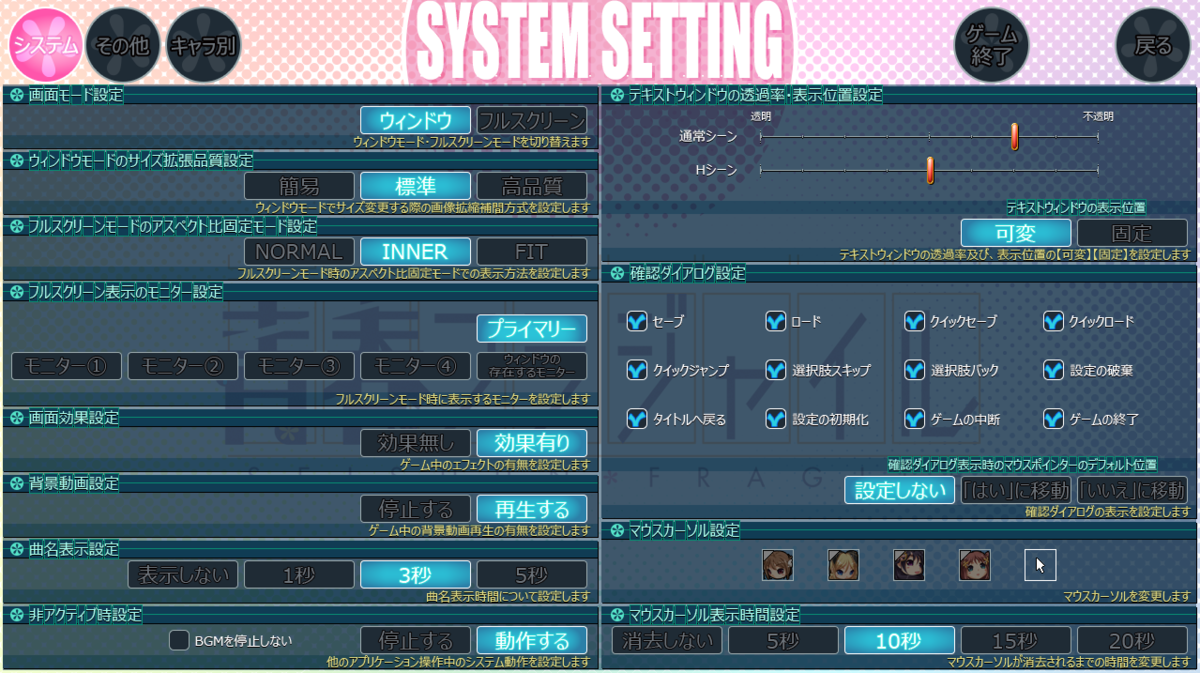Set background video to 再生する
The width and height of the screenshot is (1200, 673).
click(x=532, y=509)
